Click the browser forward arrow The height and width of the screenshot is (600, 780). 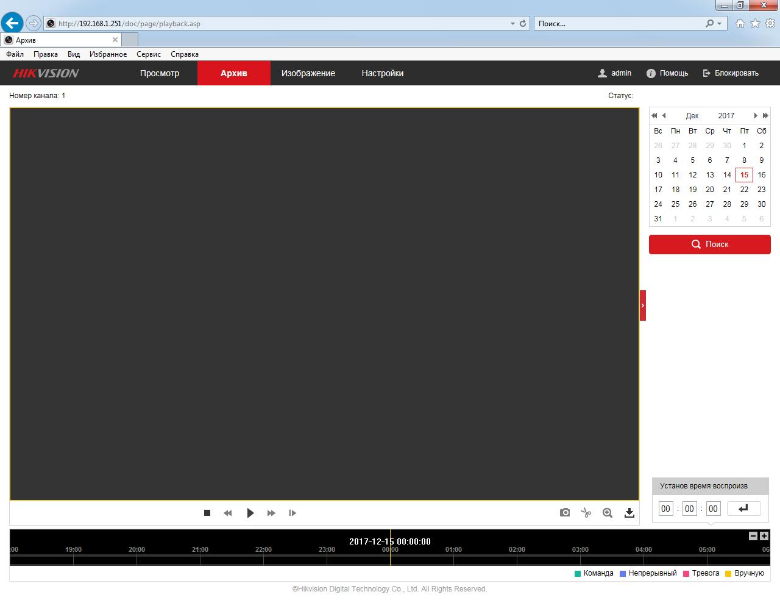click(x=33, y=23)
